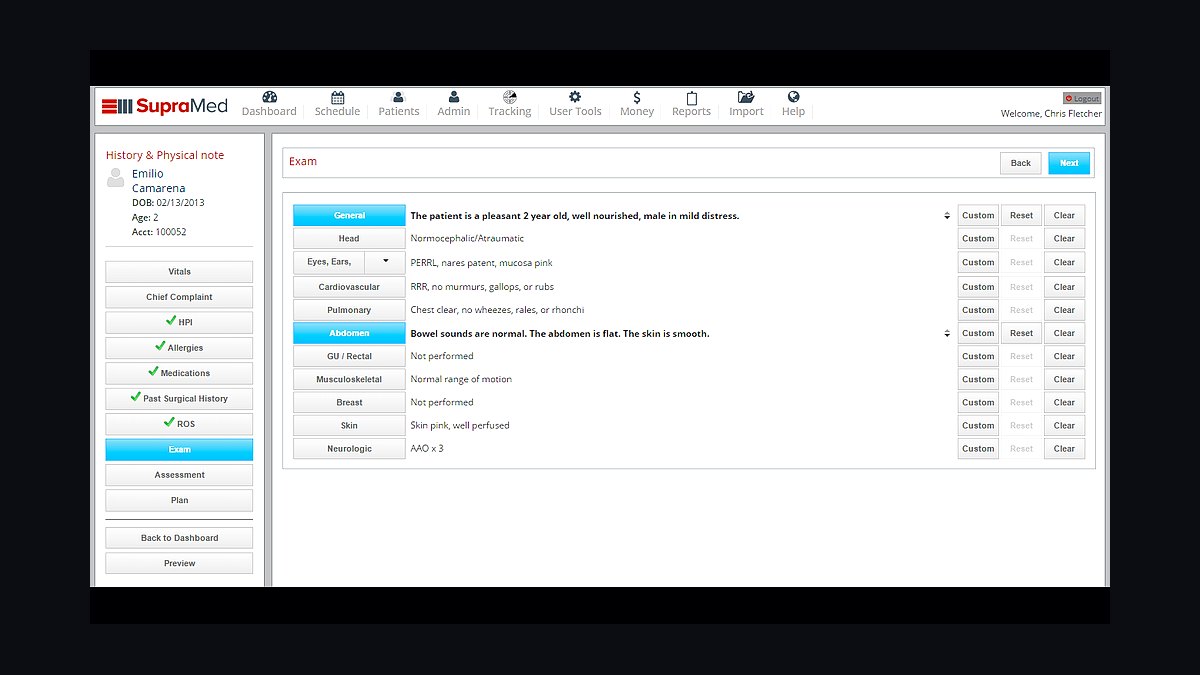Click the patient avatar icon
The image size is (1200, 675).
(x=116, y=178)
